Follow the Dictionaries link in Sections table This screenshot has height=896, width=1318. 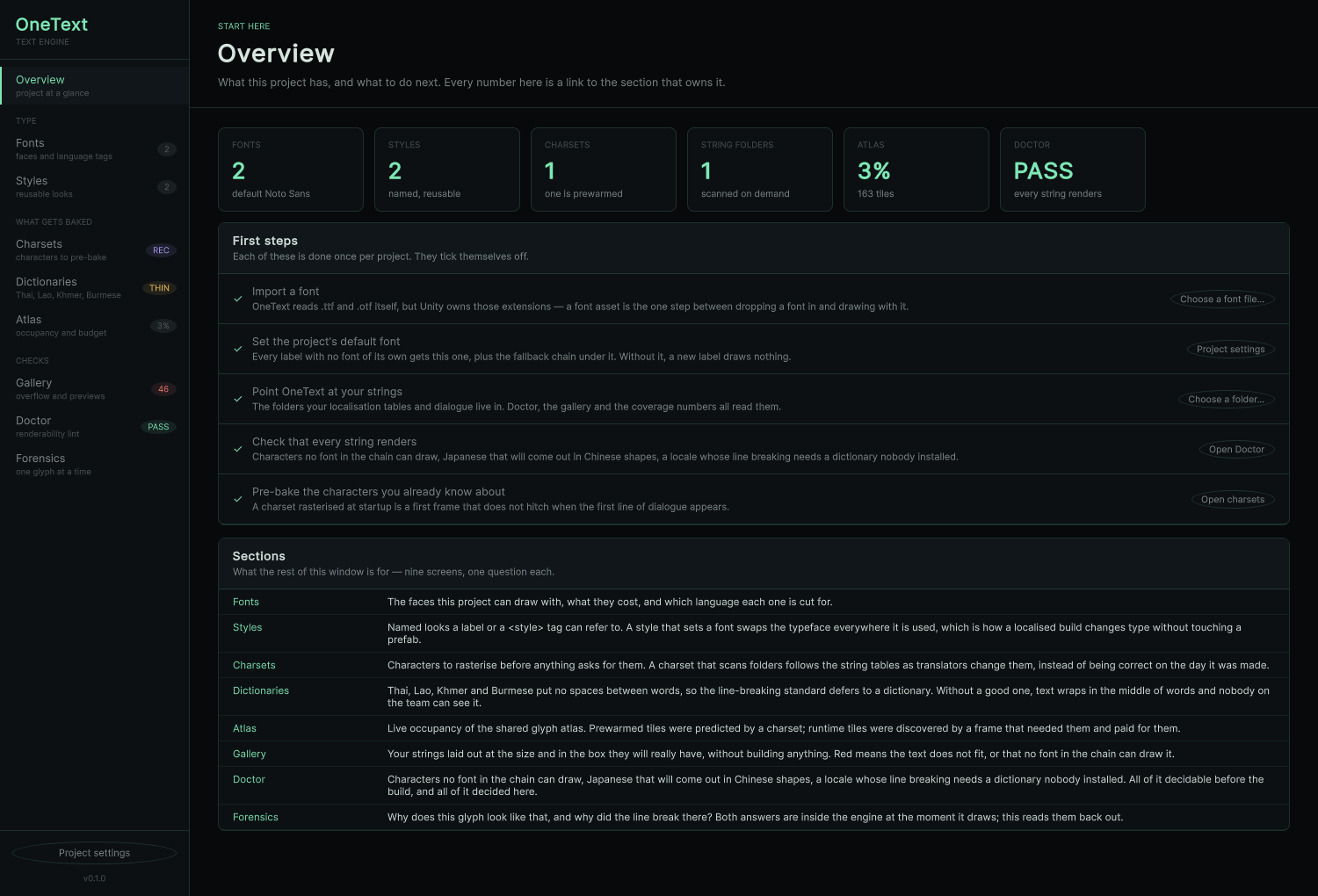pos(261,691)
